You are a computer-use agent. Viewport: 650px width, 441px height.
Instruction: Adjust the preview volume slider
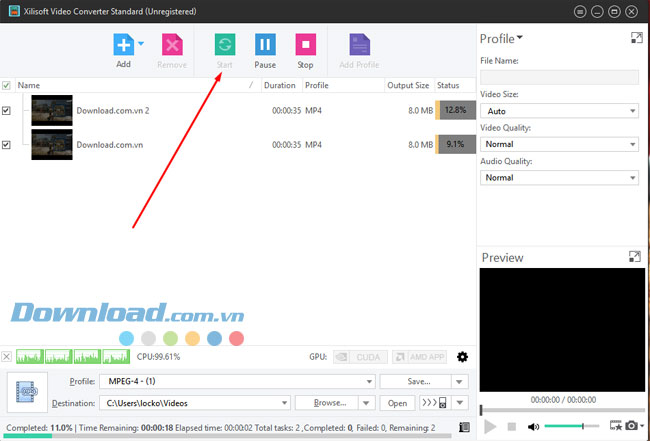(x=572, y=426)
